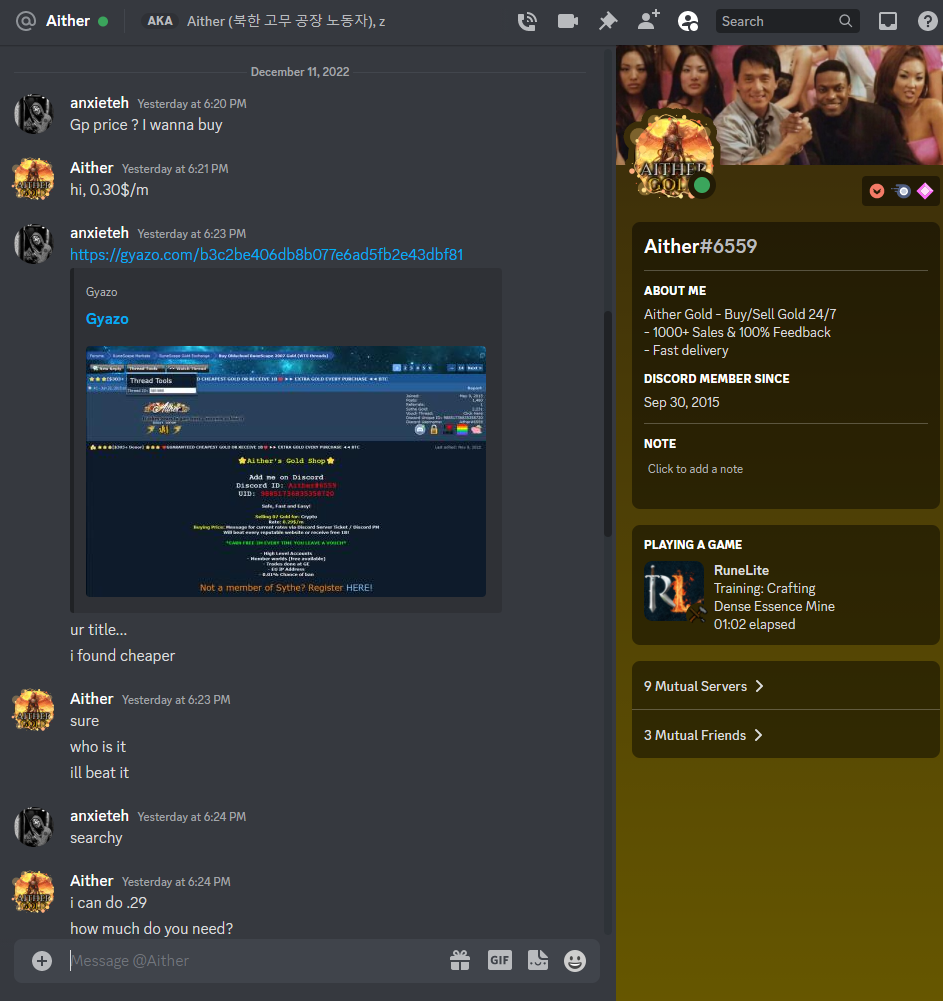
Task: Click the red badge on profile
Action: coord(877,191)
